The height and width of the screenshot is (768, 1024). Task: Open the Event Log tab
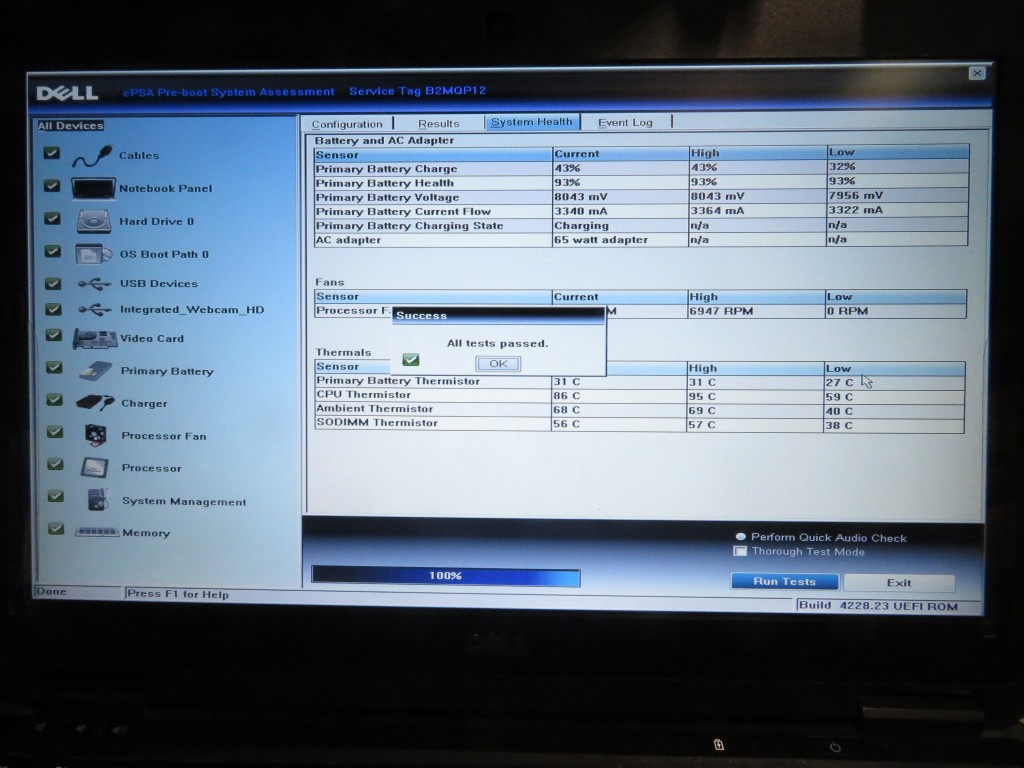[626, 122]
